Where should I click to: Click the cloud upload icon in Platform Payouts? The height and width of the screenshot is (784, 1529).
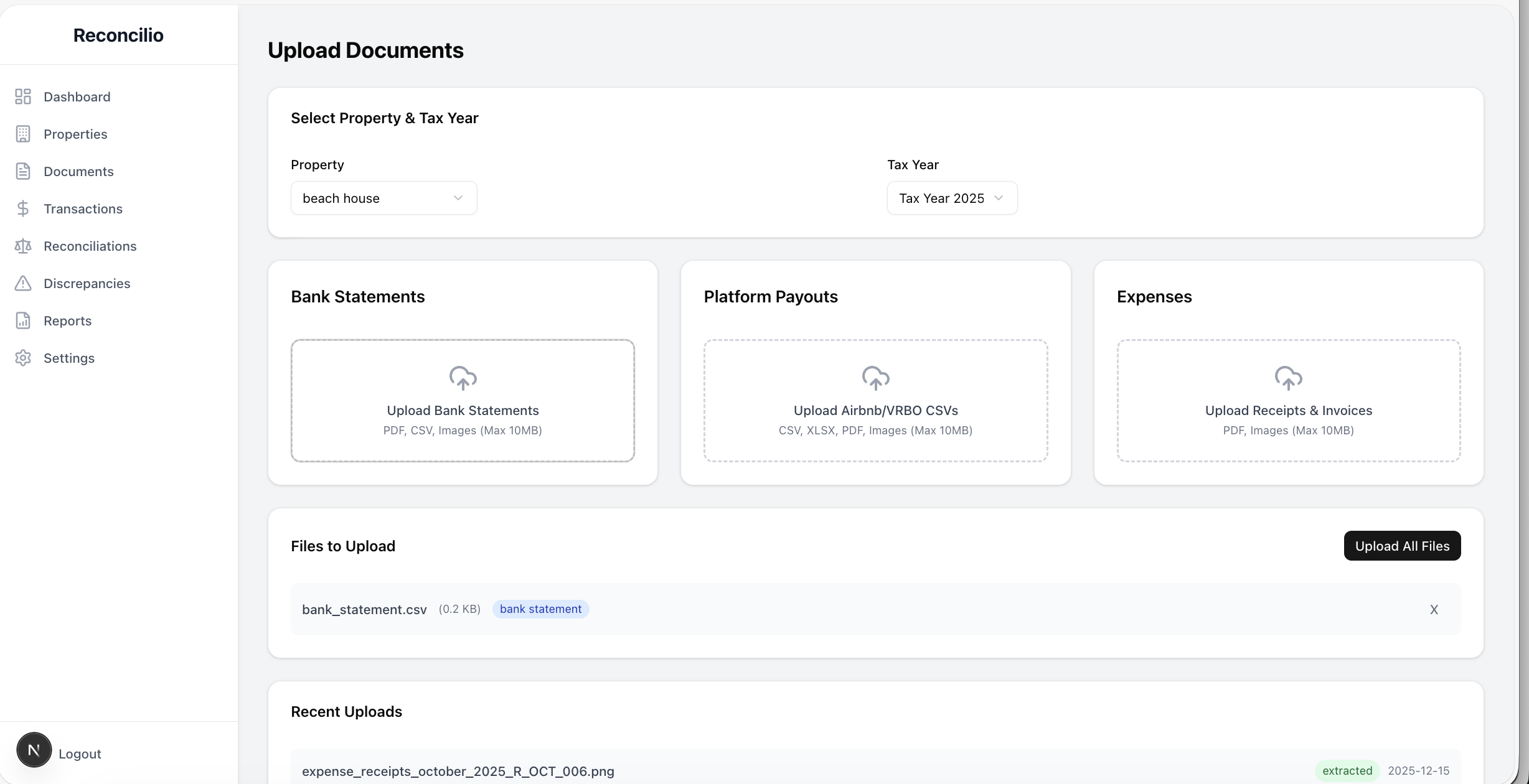tap(875, 378)
